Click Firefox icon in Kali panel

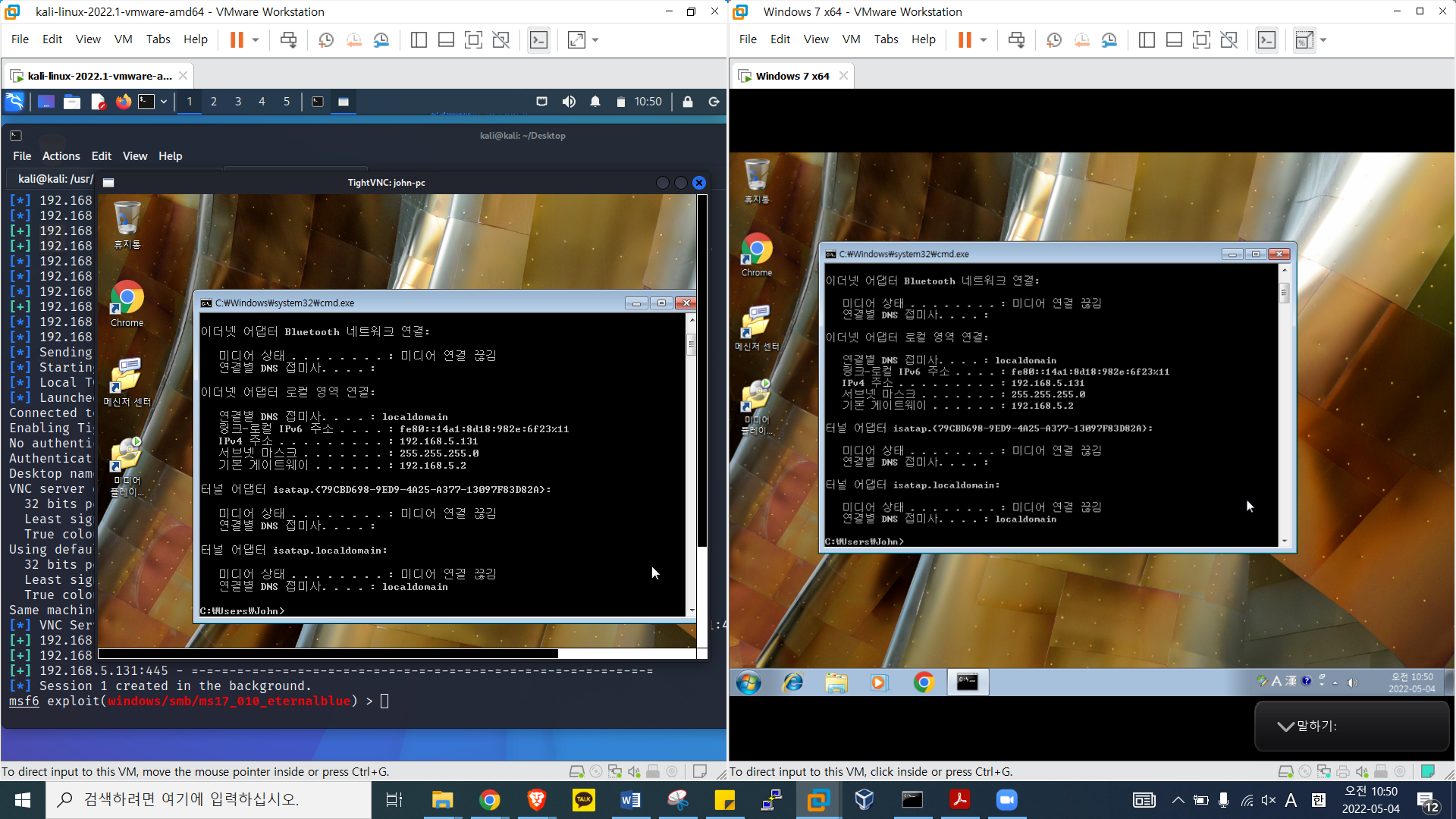(x=123, y=102)
